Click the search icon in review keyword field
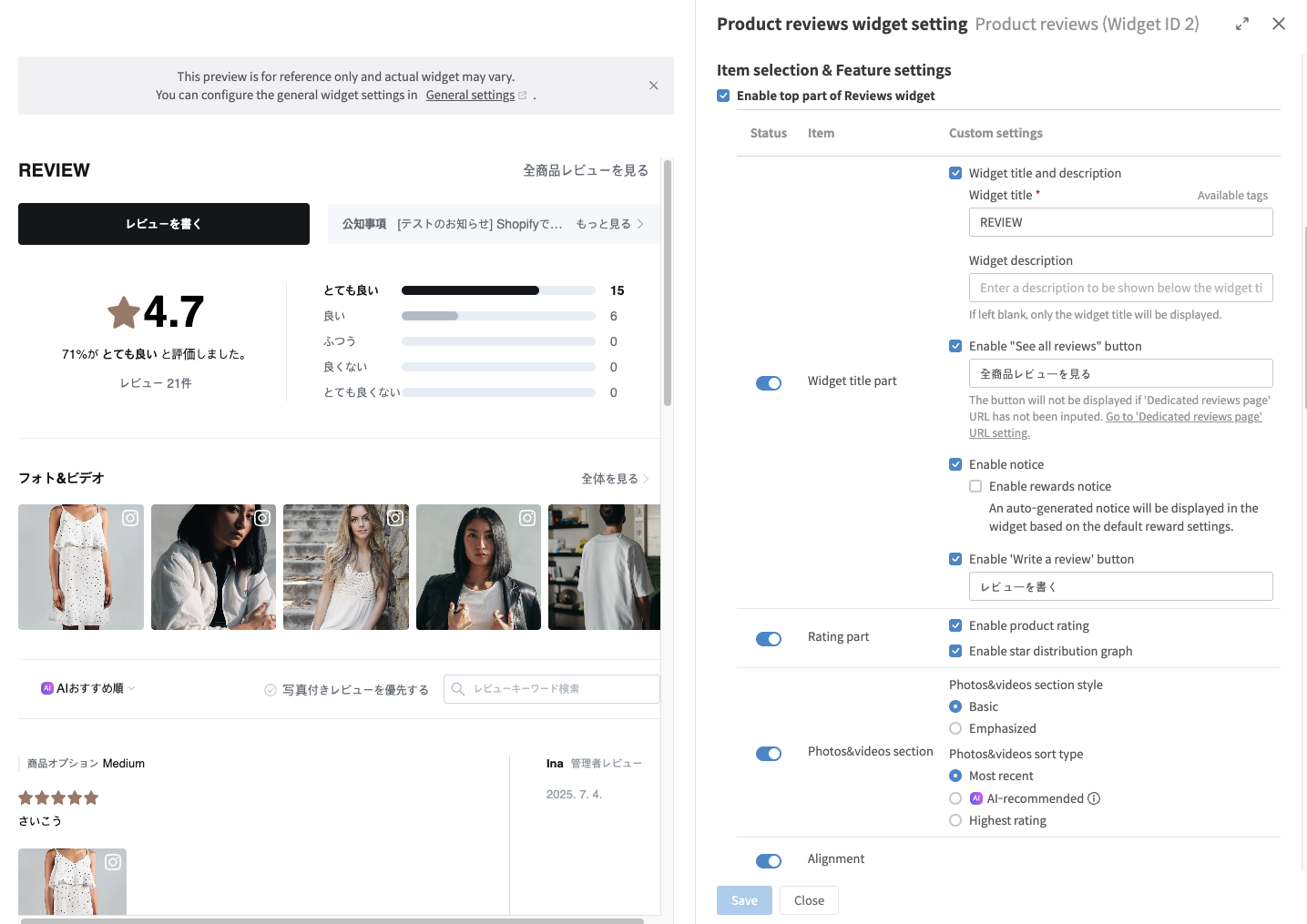The width and height of the screenshot is (1307, 924). [458, 689]
